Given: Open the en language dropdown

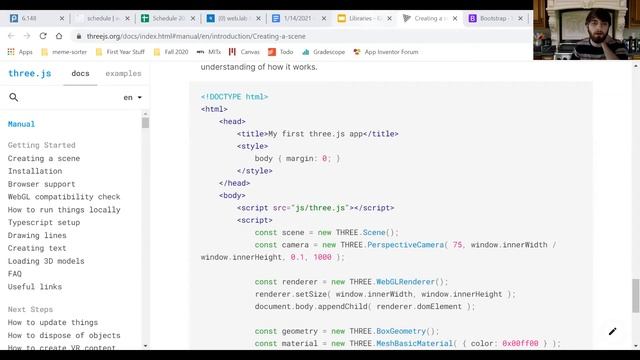Looking at the screenshot, I should [132, 98].
